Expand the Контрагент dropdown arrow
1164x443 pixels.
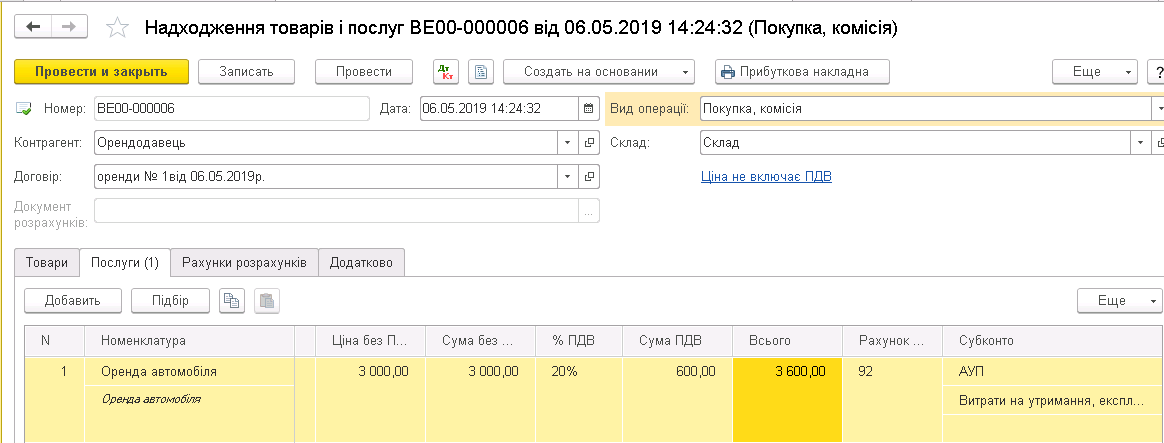click(x=568, y=142)
